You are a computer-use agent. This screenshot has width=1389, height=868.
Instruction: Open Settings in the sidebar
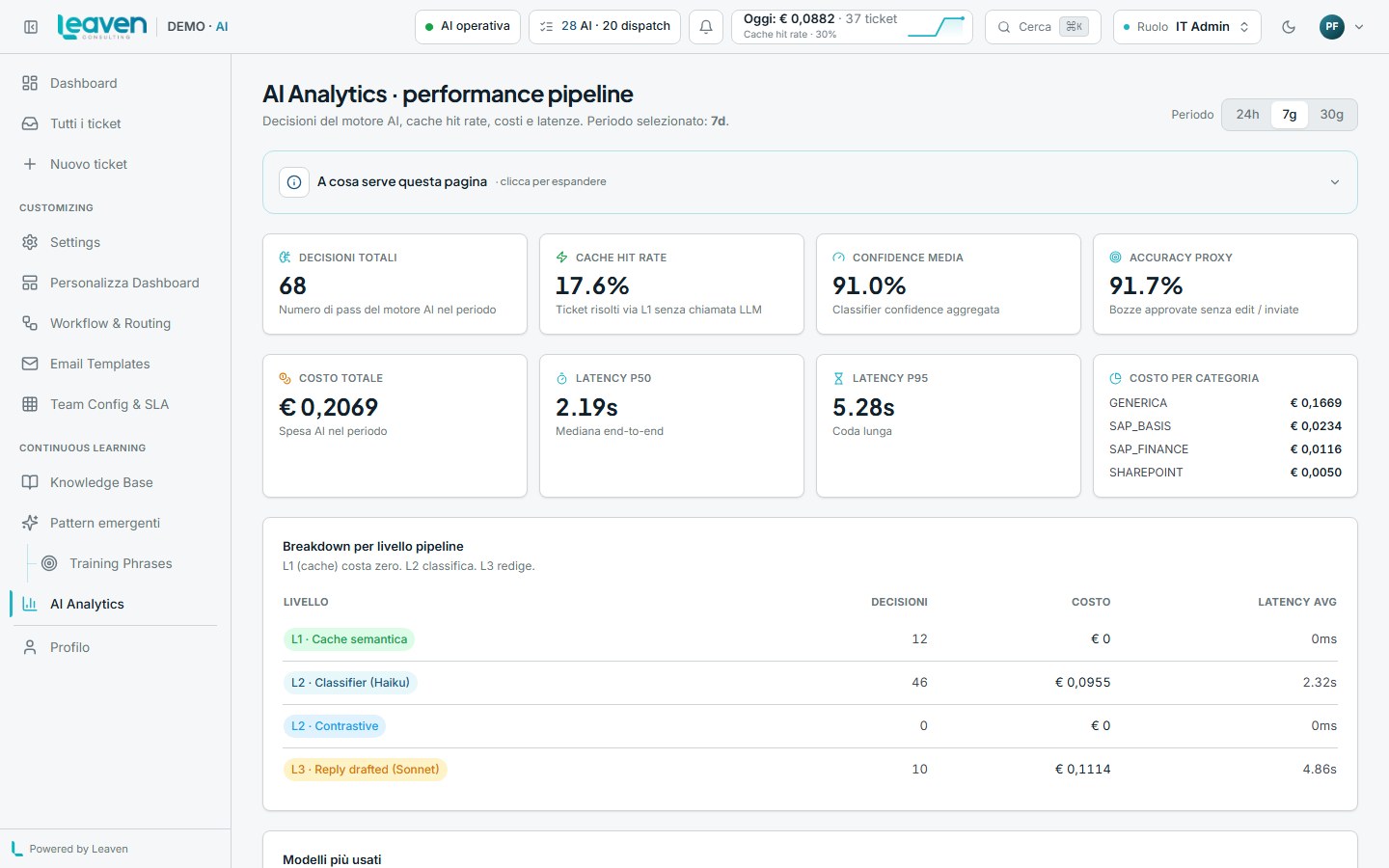pos(116,242)
